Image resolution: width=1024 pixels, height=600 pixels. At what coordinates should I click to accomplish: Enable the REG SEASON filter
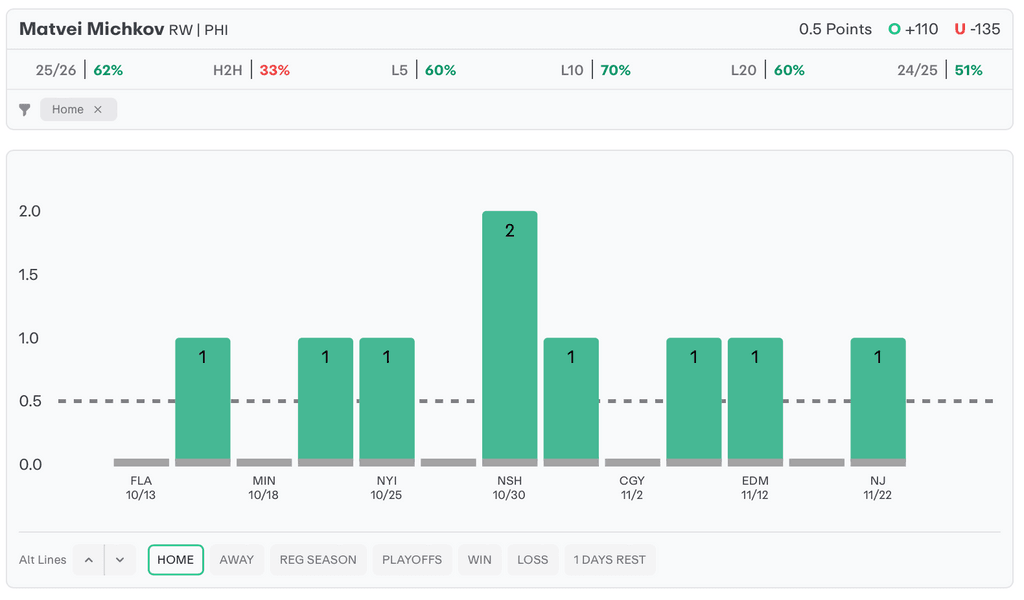point(318,560)
